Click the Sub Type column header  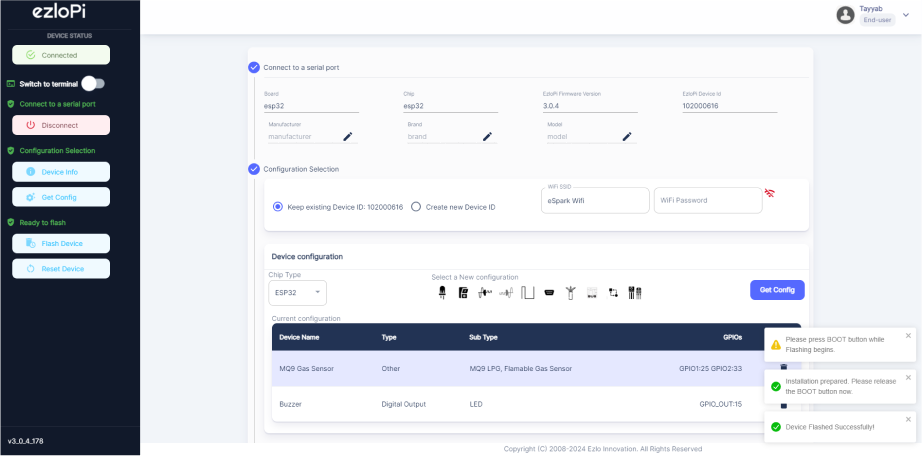pyautogui.click(x=483, y=337)
